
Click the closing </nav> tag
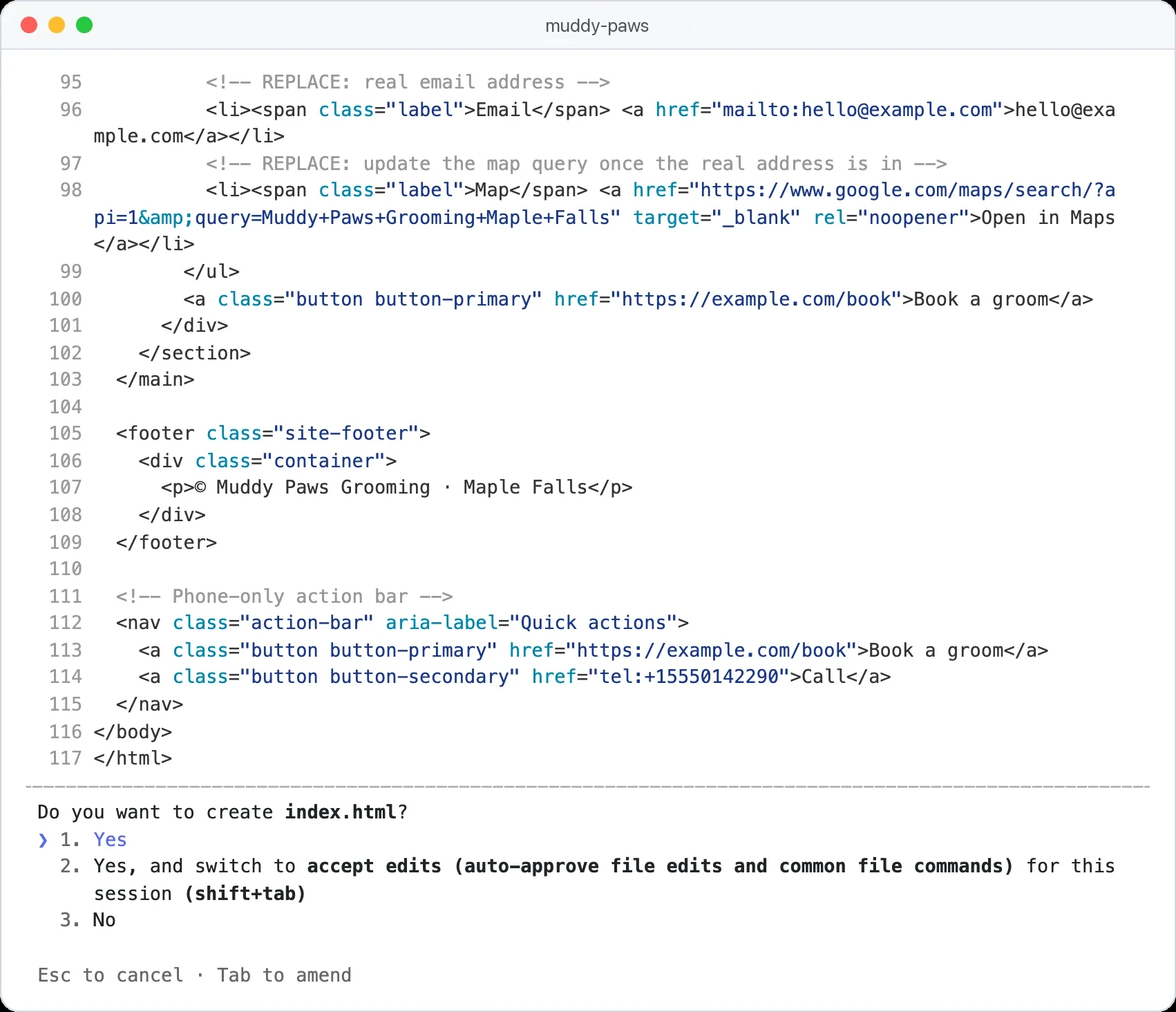click(150, 704)
